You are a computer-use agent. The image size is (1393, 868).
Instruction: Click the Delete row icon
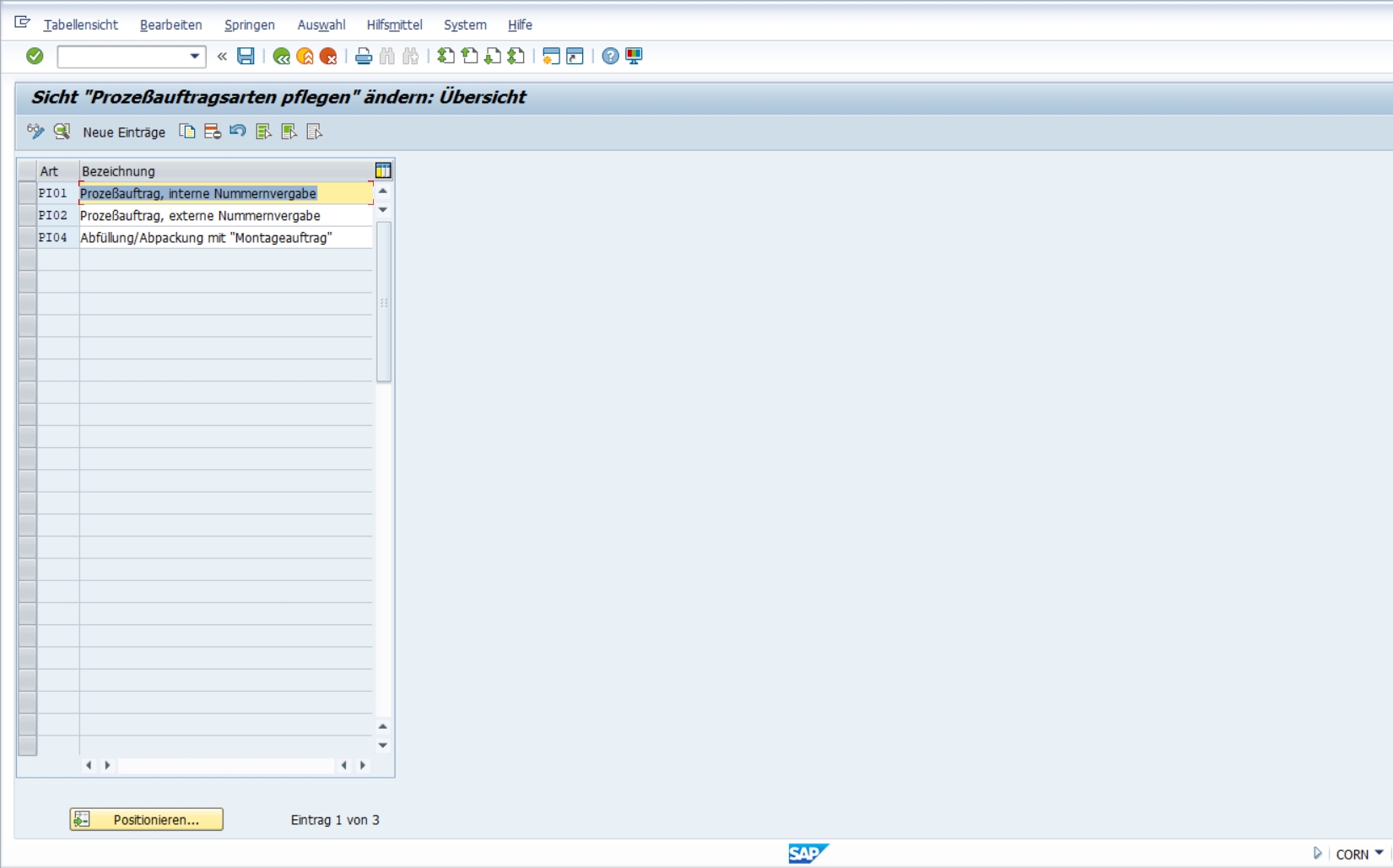point(213,132)
